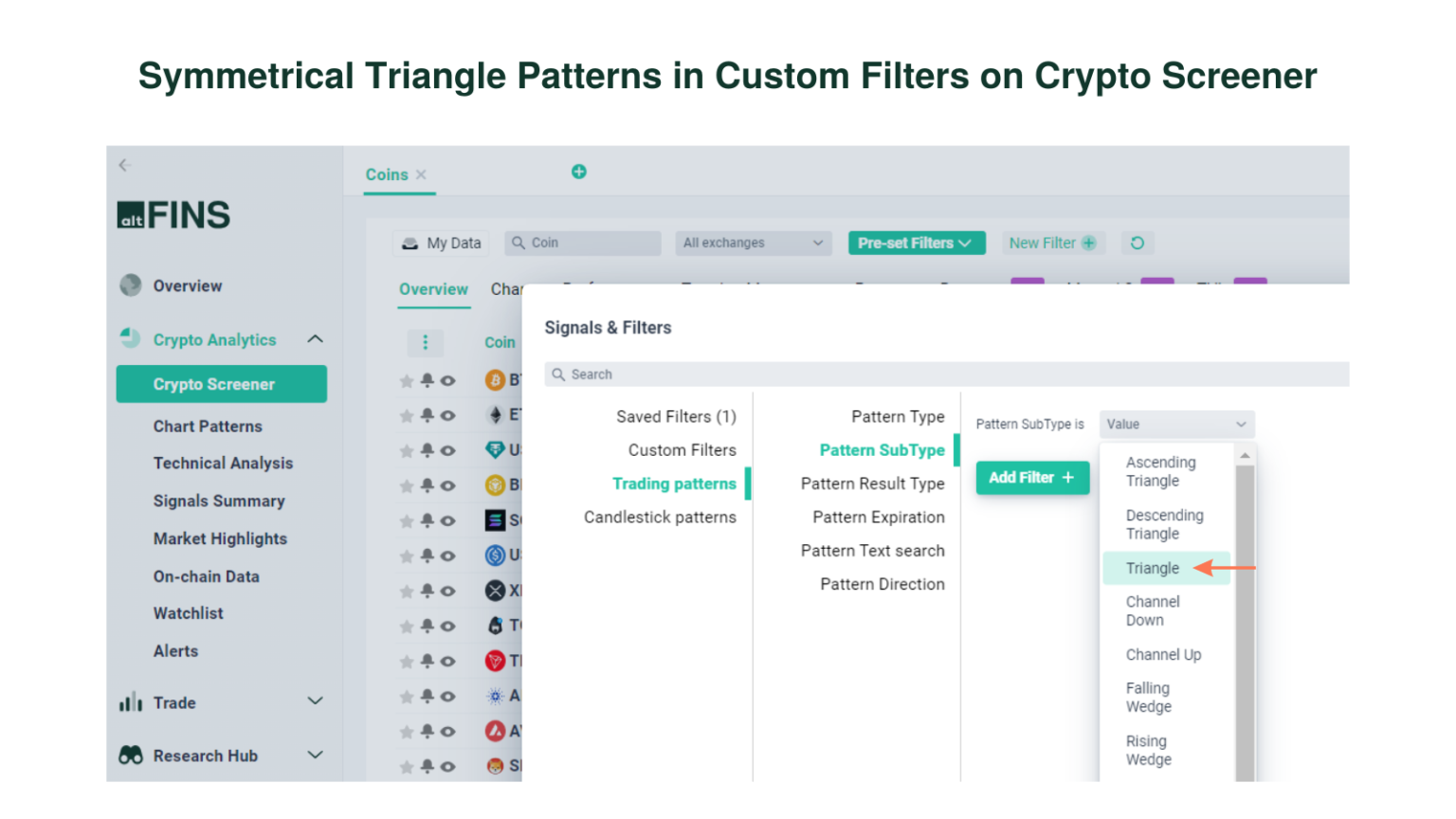Close the Coins tab with its X
This screenshot has height=819, width=1456.
[x=421, y=174]
